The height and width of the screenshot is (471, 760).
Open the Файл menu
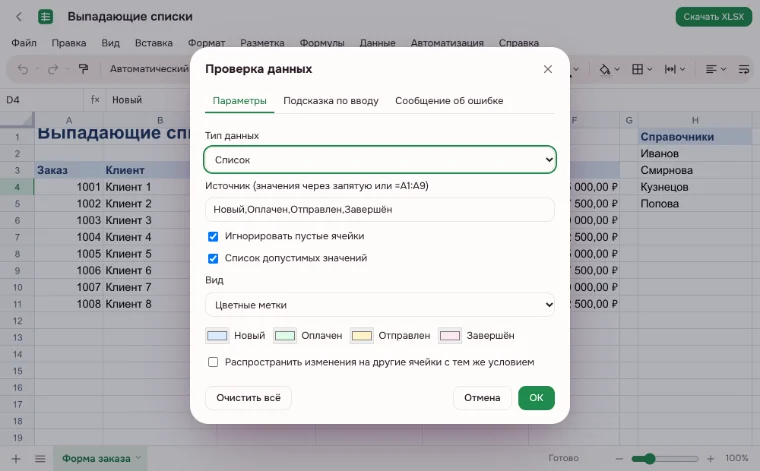tap(24, 43)
